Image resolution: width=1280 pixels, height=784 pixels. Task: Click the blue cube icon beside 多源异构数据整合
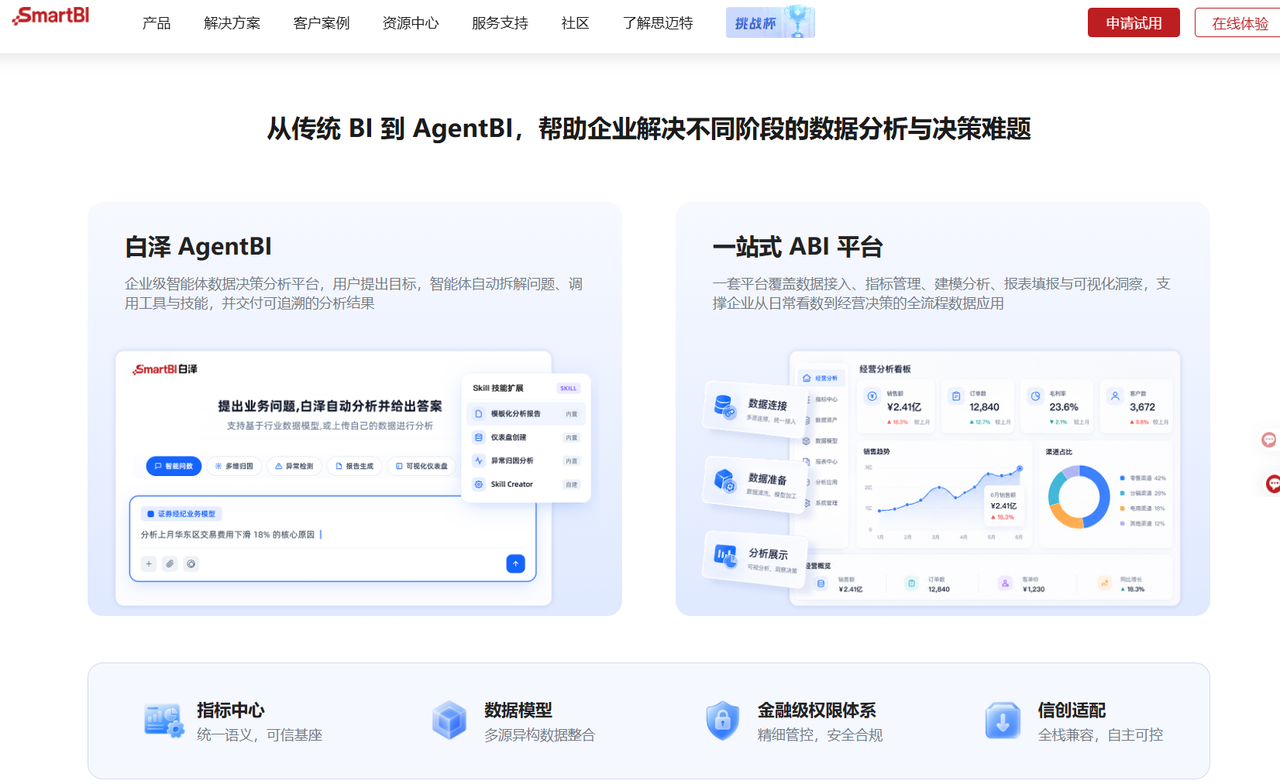[x=449, y=720]
